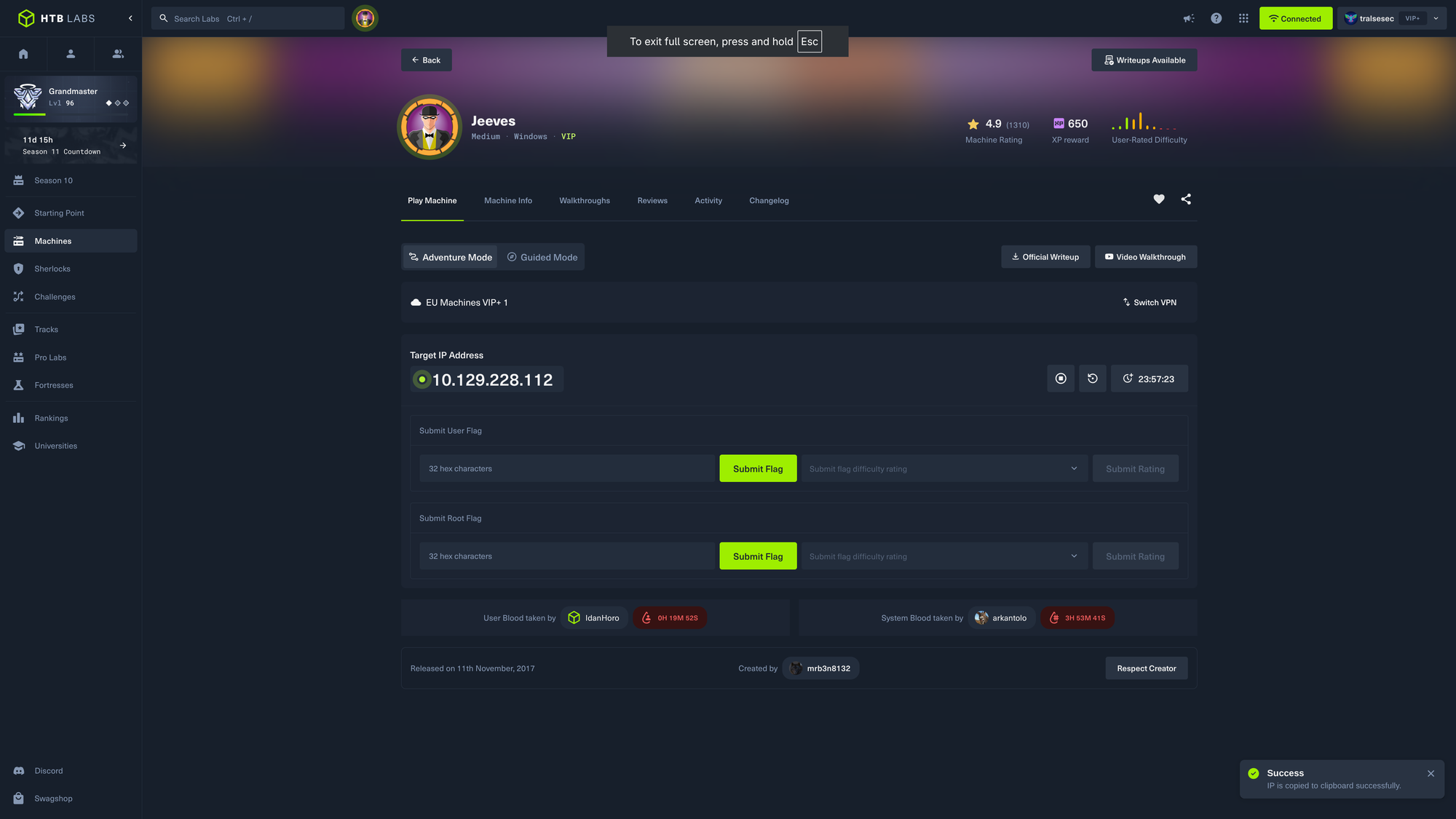
Task: Submit the user flag
Action: (x=758, y=469)
